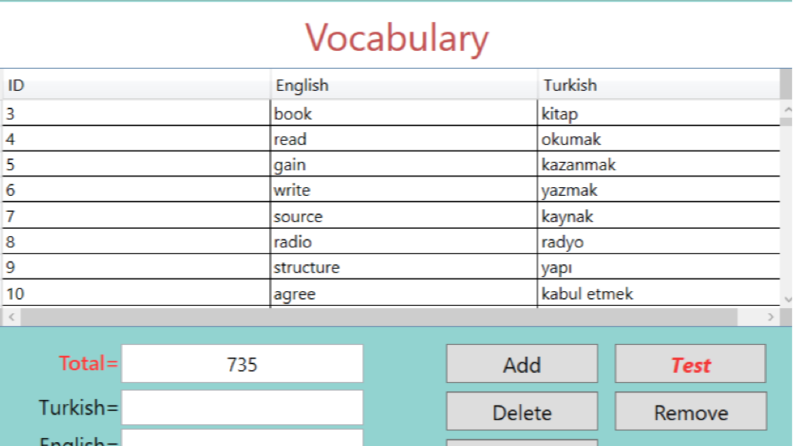Select the cell 'structure'
The width and height of the screenshot is (793, 446).
coord(404,266)
